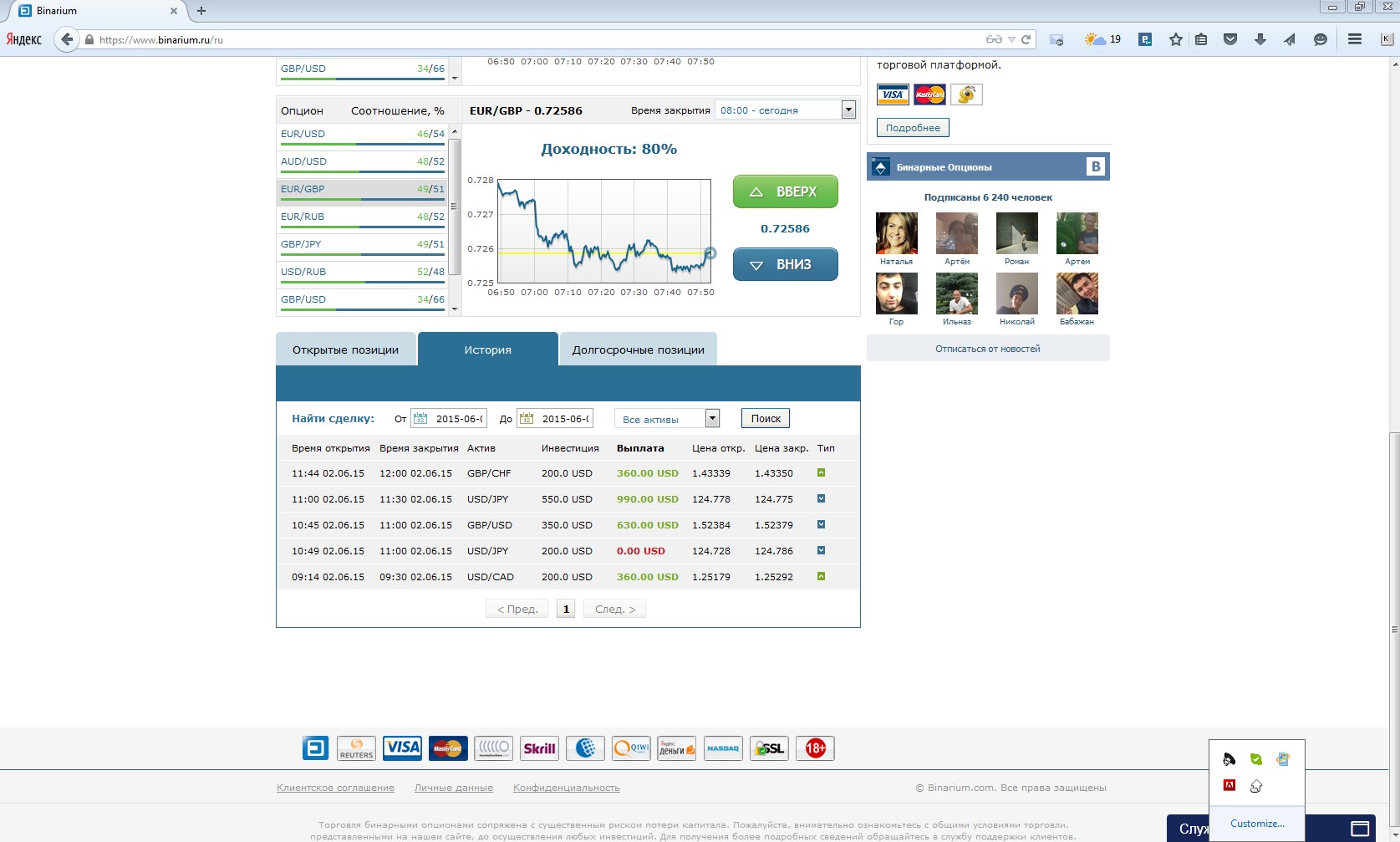
Task: Click the Поиск search button
Action: (766, 419)
